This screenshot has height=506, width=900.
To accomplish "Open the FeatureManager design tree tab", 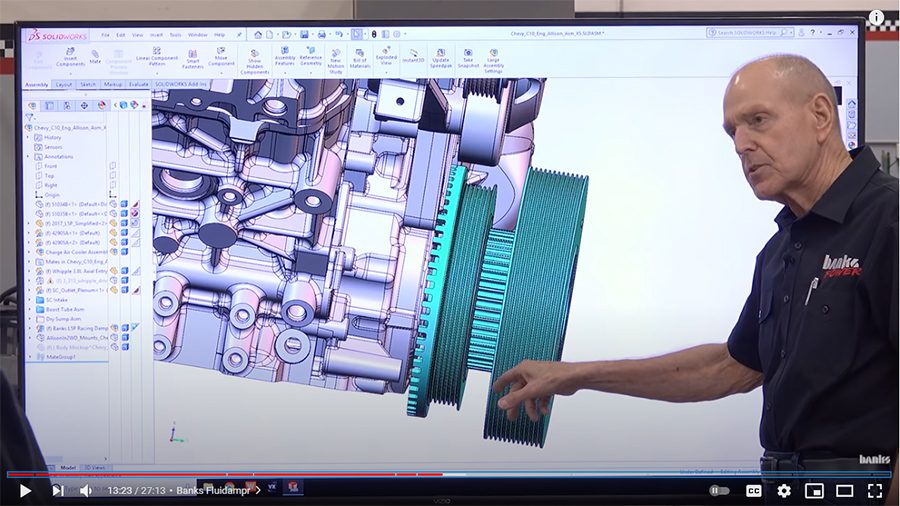I will [32, 106].
